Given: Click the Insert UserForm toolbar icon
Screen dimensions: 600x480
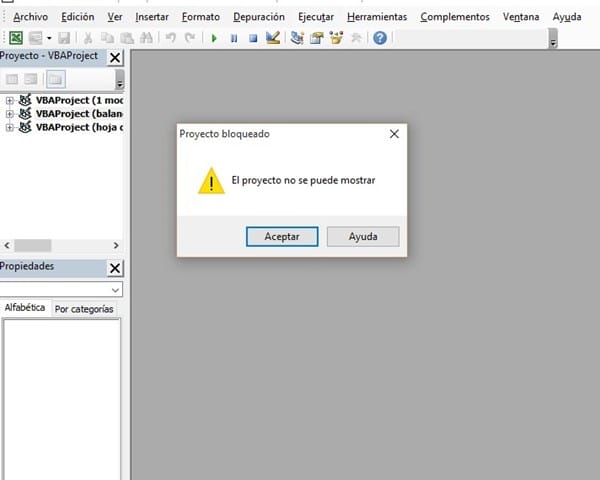Looking at the screenshot, I should click(x=36, y=38).
